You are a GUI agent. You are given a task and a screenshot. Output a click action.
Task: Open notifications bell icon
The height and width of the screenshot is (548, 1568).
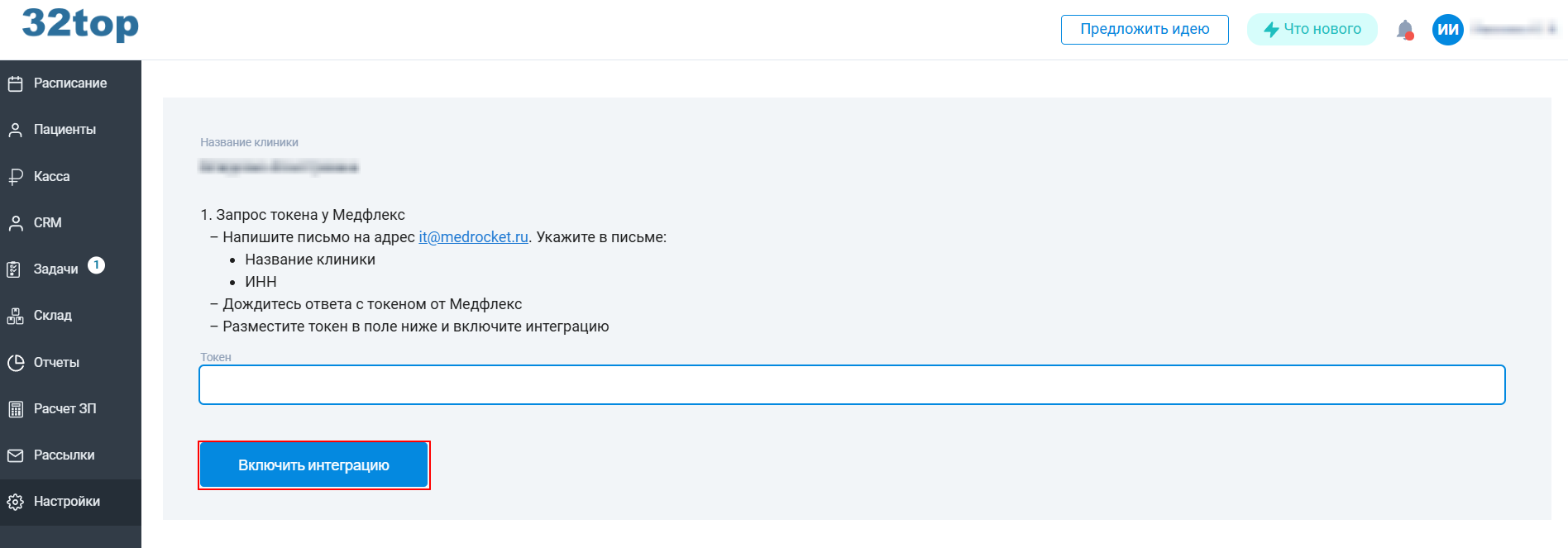[x=1405, y=30]
